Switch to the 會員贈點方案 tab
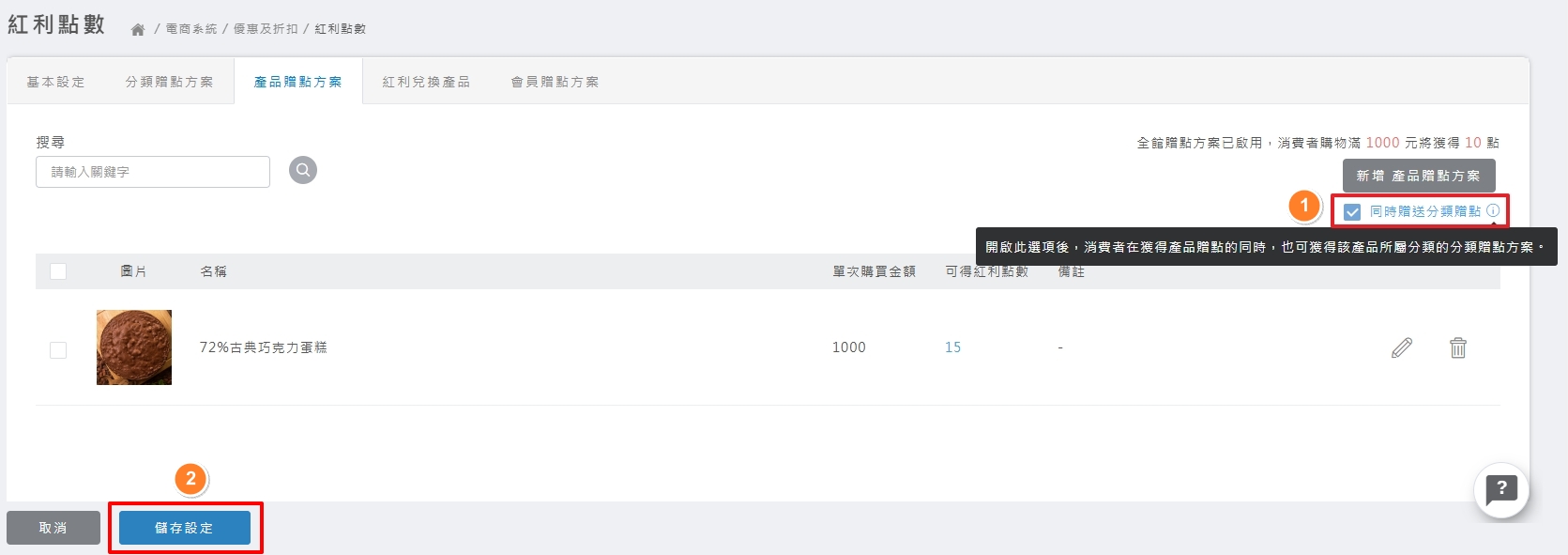 [555, 83]
